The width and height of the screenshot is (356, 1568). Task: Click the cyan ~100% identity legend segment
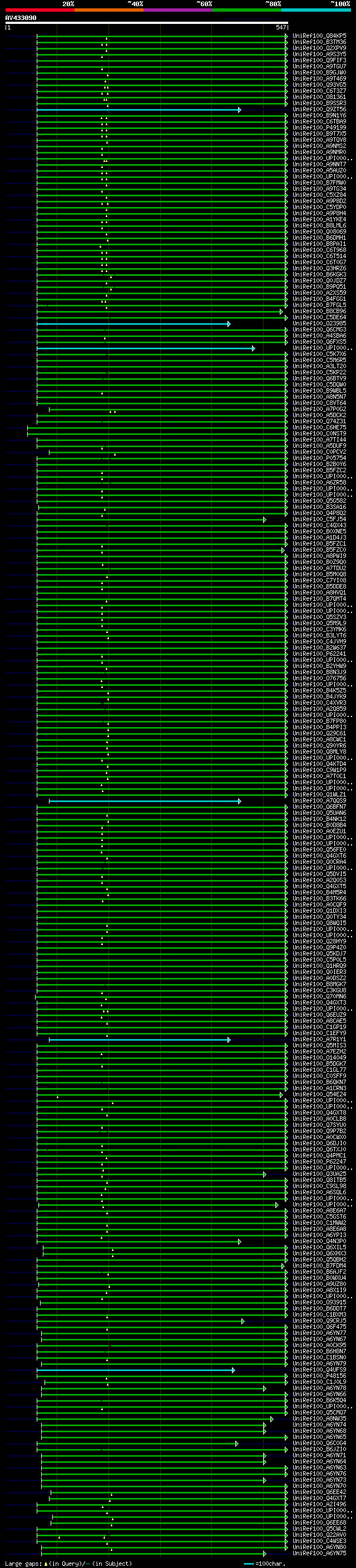coord(316,10)
